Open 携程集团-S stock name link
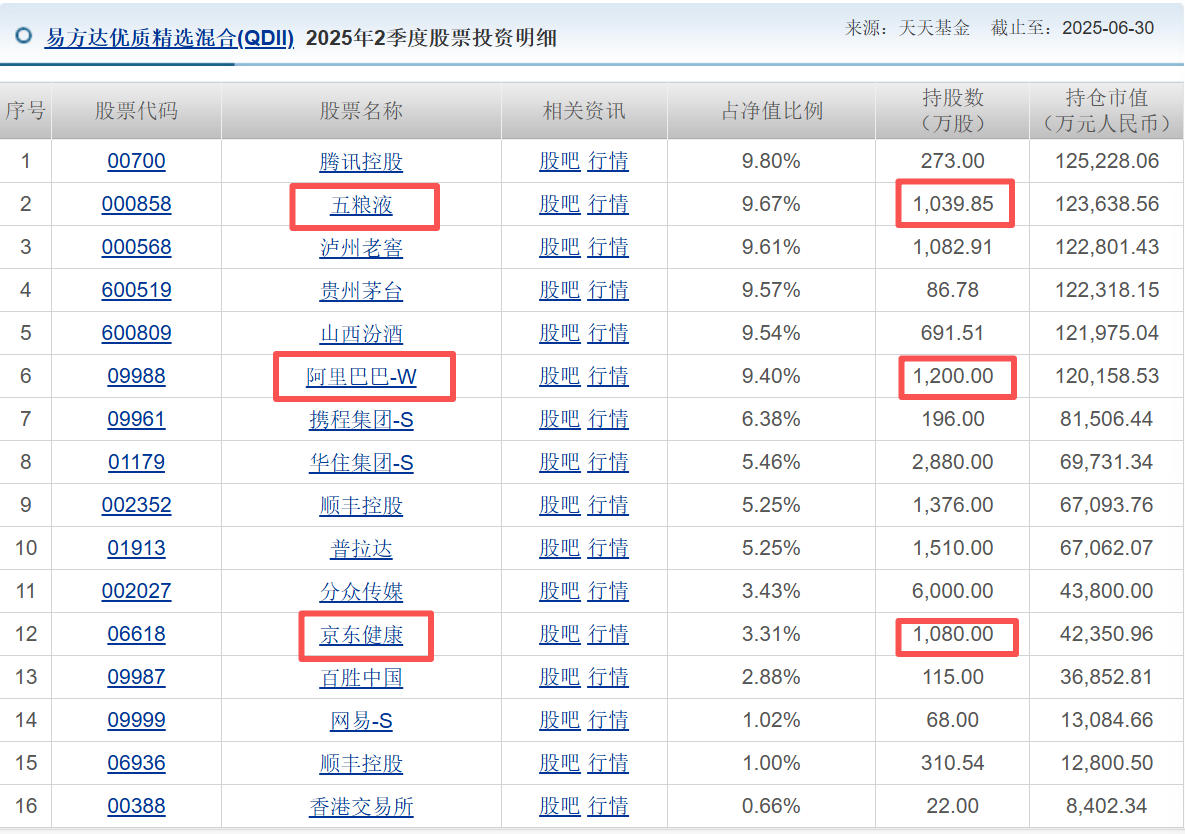This screenshot has height=834, width=1185. tap(361, 420)
